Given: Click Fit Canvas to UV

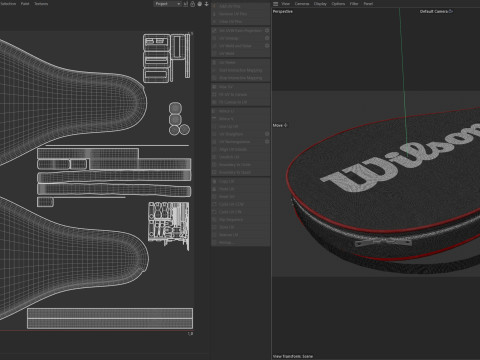Looking at the screenshot, I should click(240, 102).
